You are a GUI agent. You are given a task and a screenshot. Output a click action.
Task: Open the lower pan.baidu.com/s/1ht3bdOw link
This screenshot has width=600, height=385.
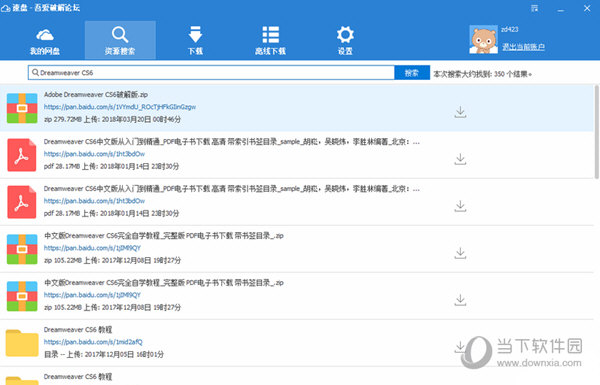[x=94, y=201]
